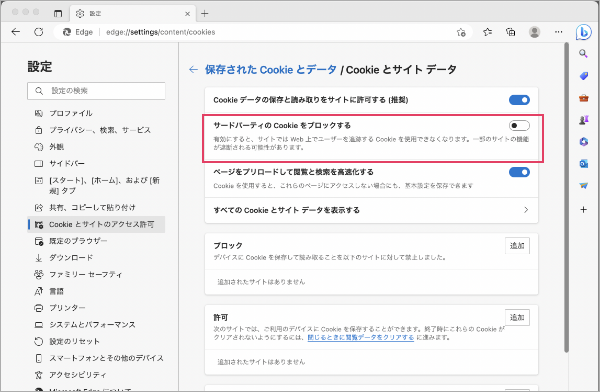Focus the 設定の検索 search field
600x392 pixels.
click(96, 91)
